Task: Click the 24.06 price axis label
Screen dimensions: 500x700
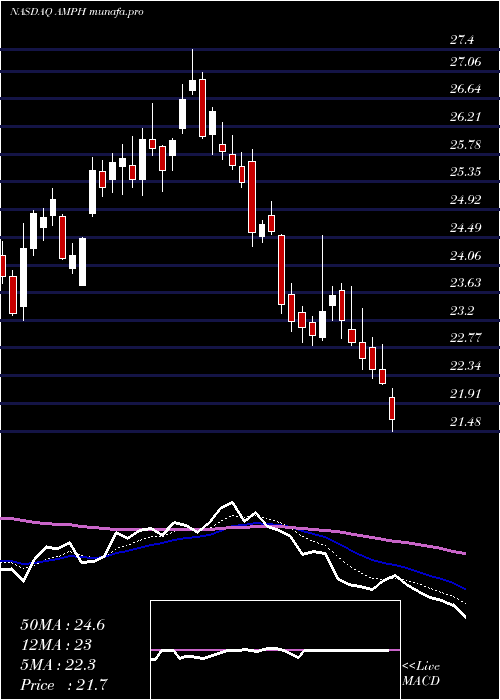Action: point(465,256)
